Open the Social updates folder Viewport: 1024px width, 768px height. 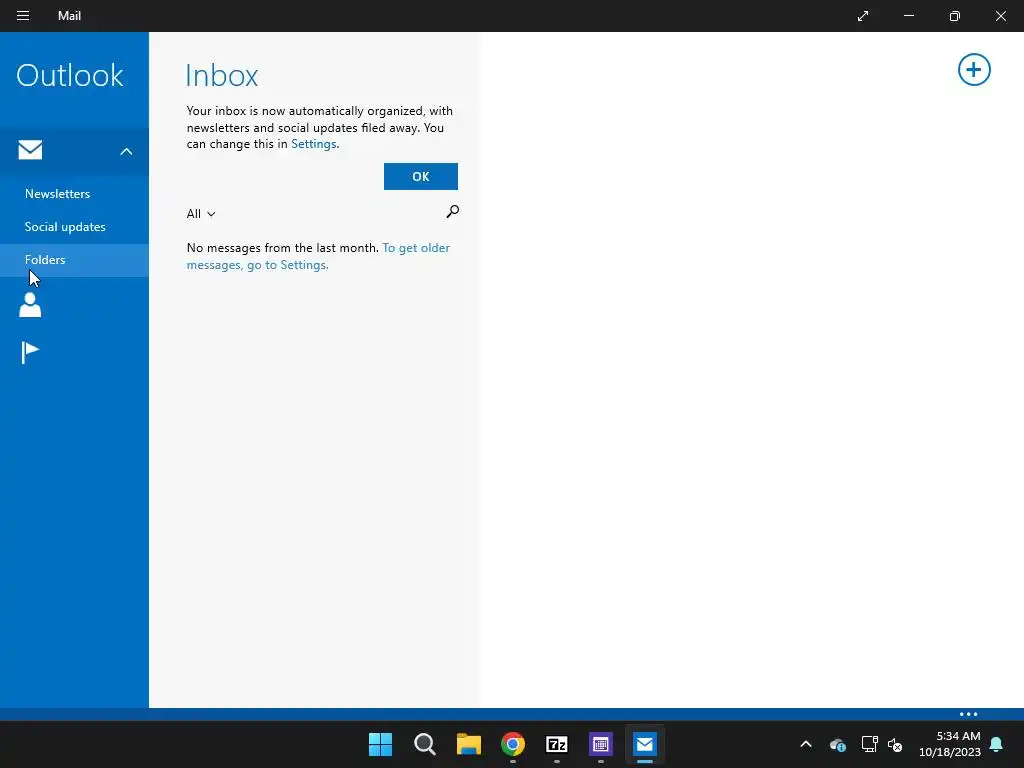pos(65,227)
